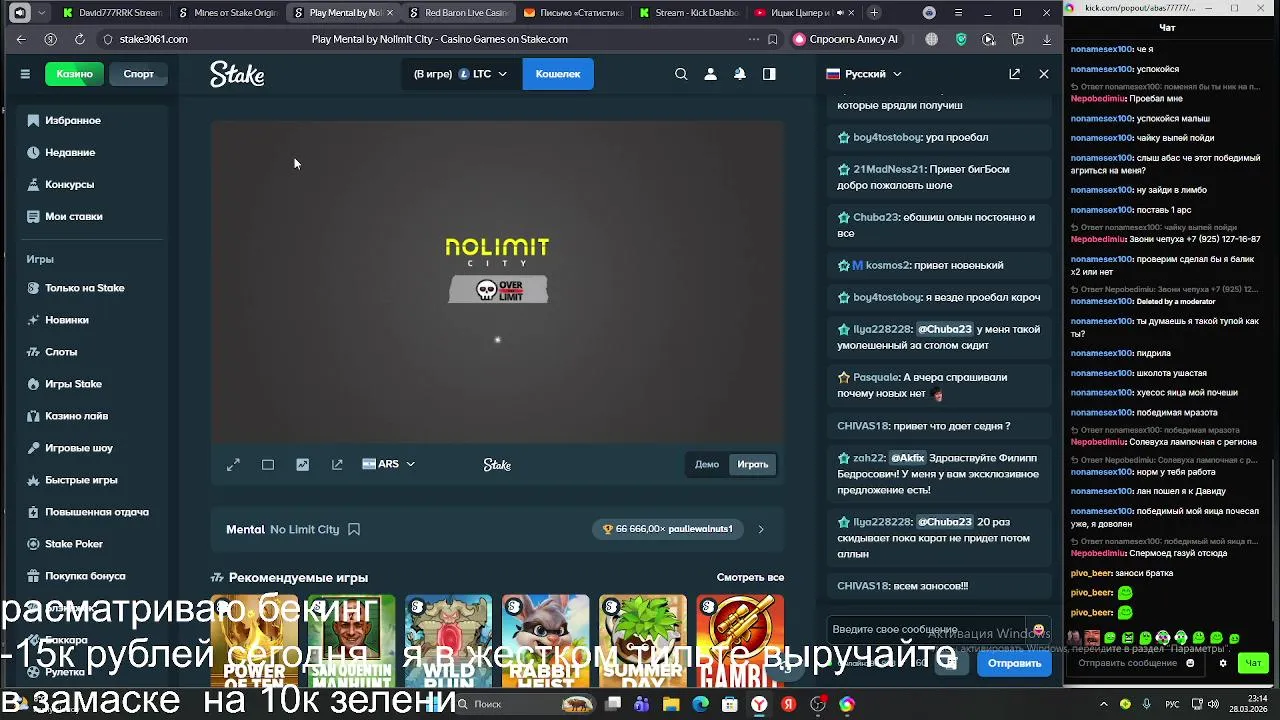The width and height of the screenshot is (1280, 720).
Task: Open the No Limit City provider link
Action: coord(305,529)
